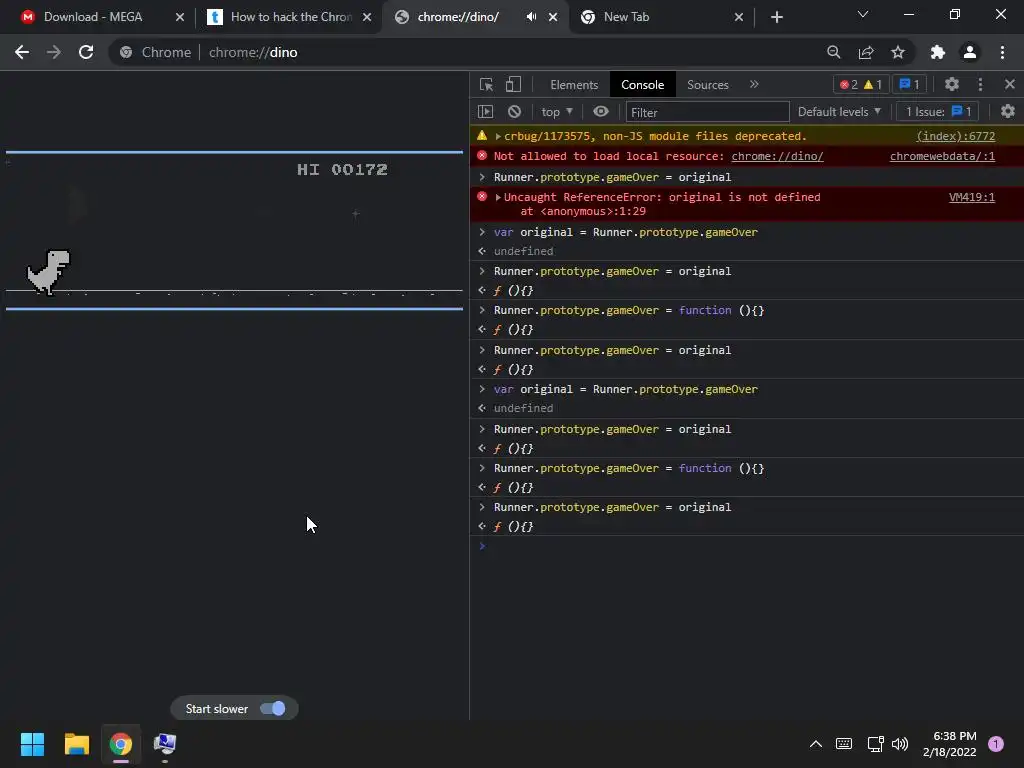Viewport: 1024px width, 768px height.
Task: Switch to the New Tab tab
Action: click(660, 17)
